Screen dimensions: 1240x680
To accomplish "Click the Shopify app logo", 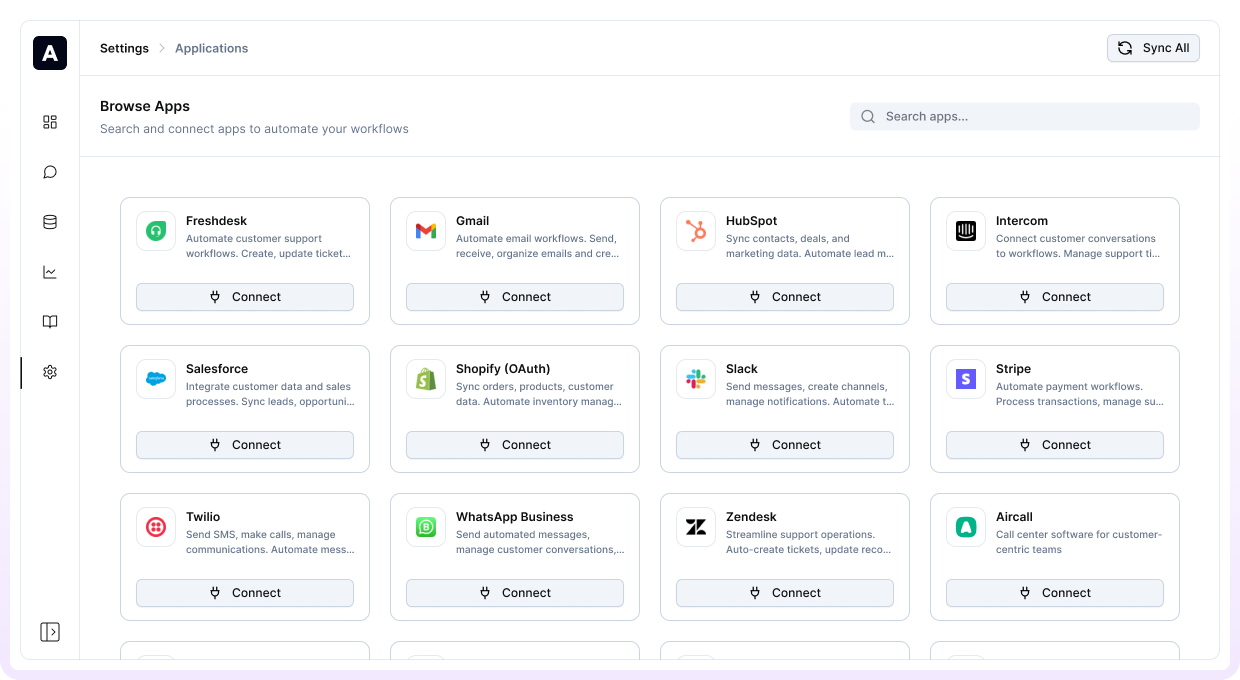I will tap(426, 379).
